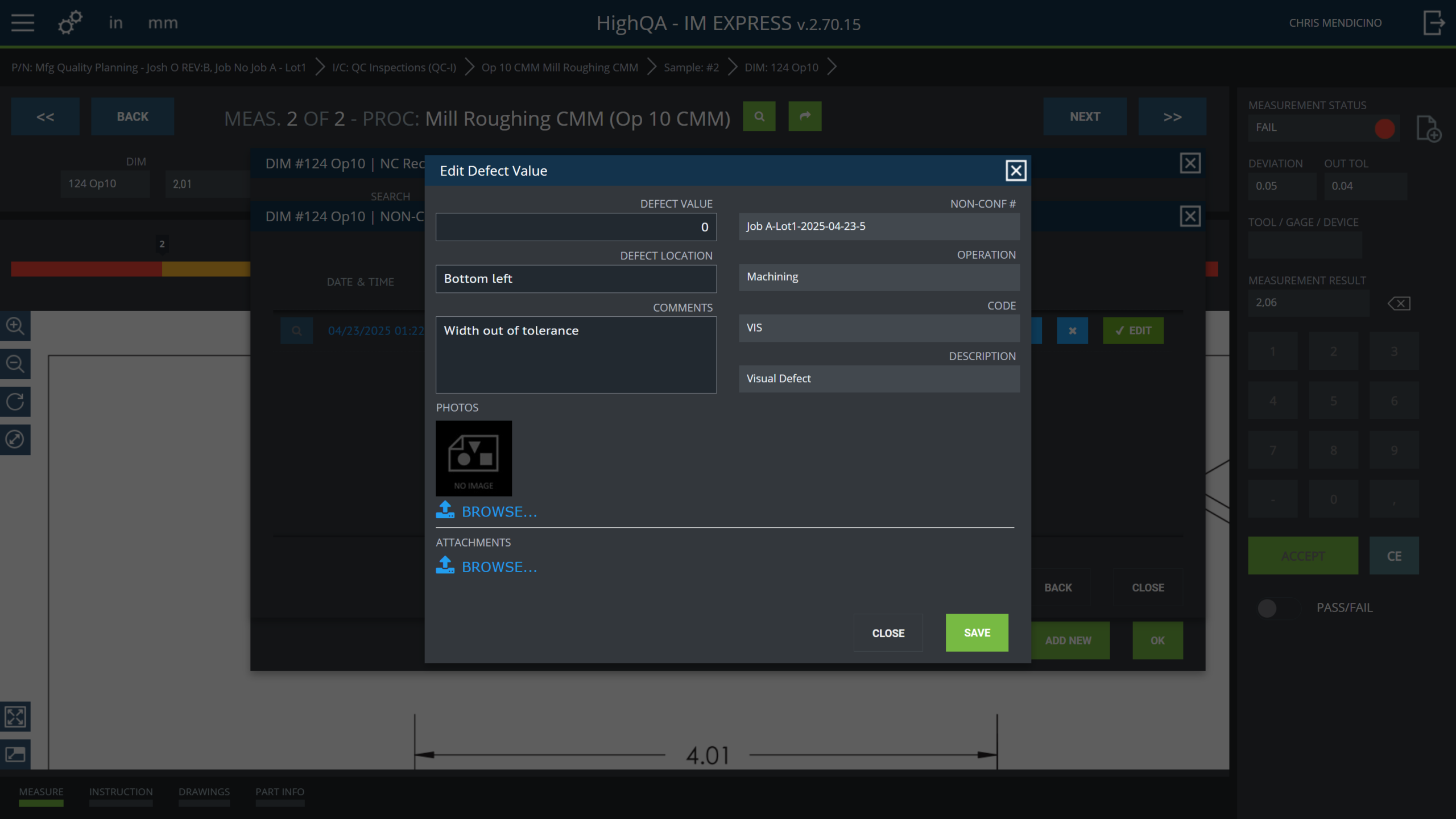
Task: Save the defect value
Action: (977, 632)
